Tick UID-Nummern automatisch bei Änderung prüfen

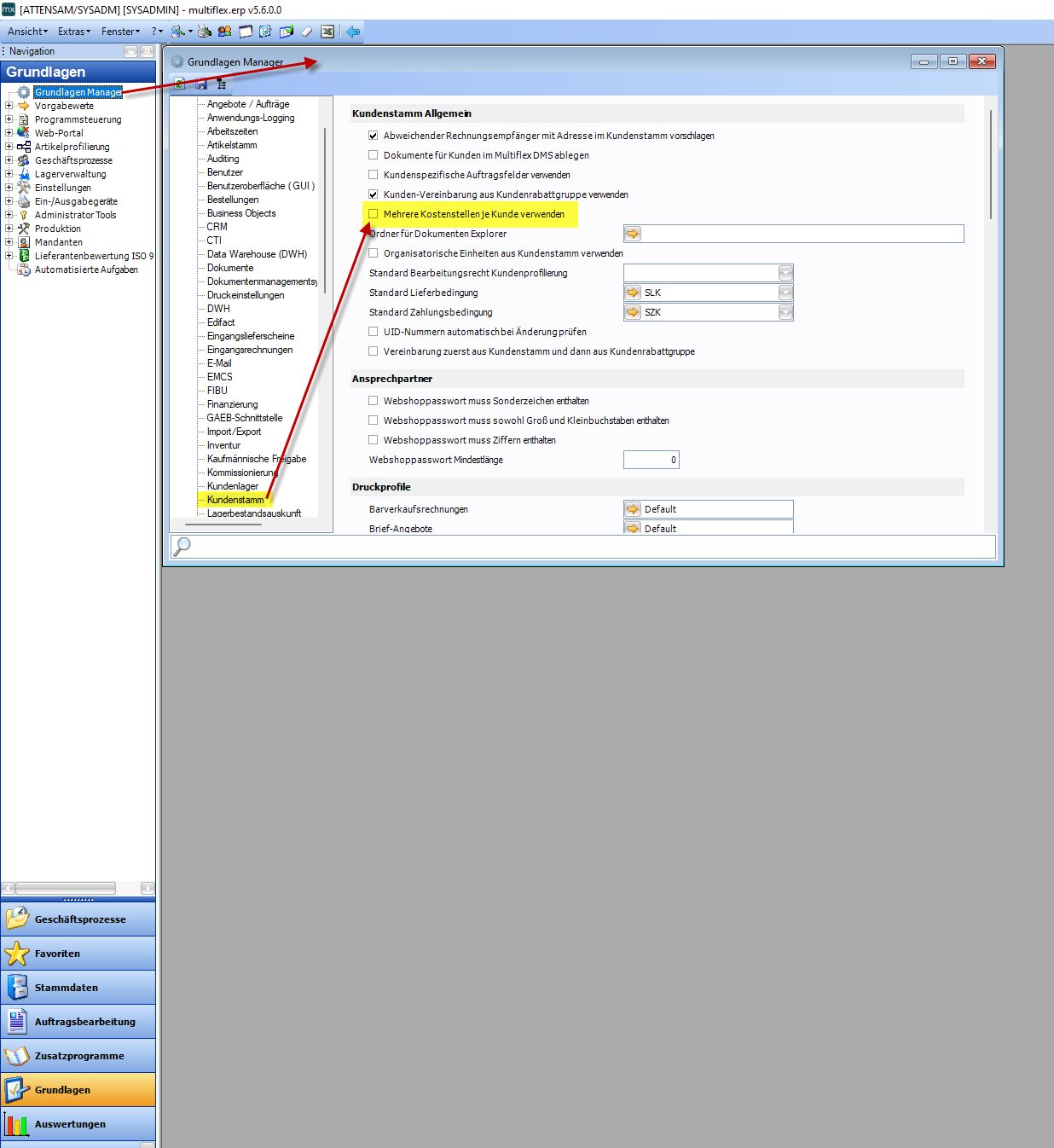pyautogui.click(x=374, y=332)
